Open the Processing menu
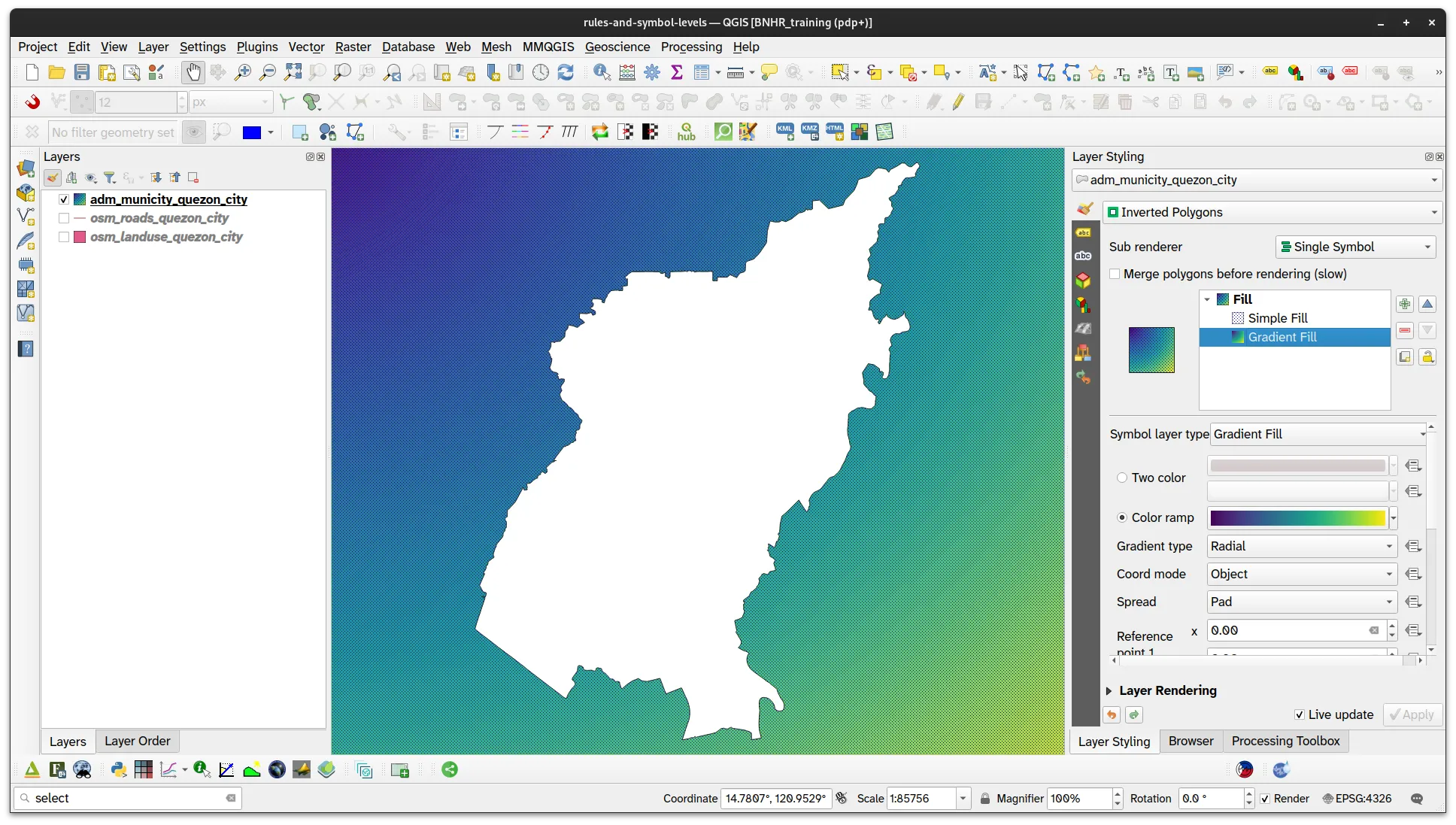Image resolution: width=1456 pixels, height=825 pixels. click(x=690, y=47)
